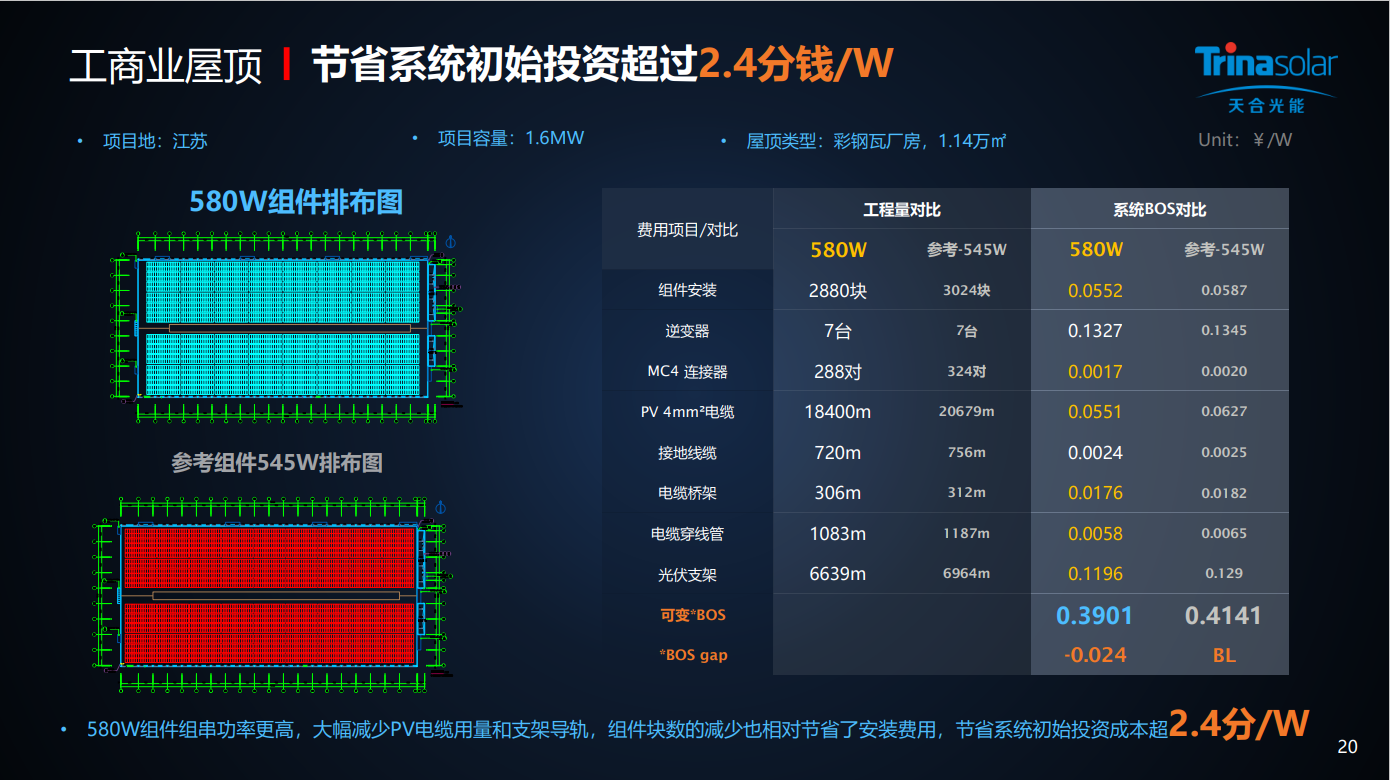Click the 系统BOS对比 column header
The image size is (1390, 780).
[1159, 210]
